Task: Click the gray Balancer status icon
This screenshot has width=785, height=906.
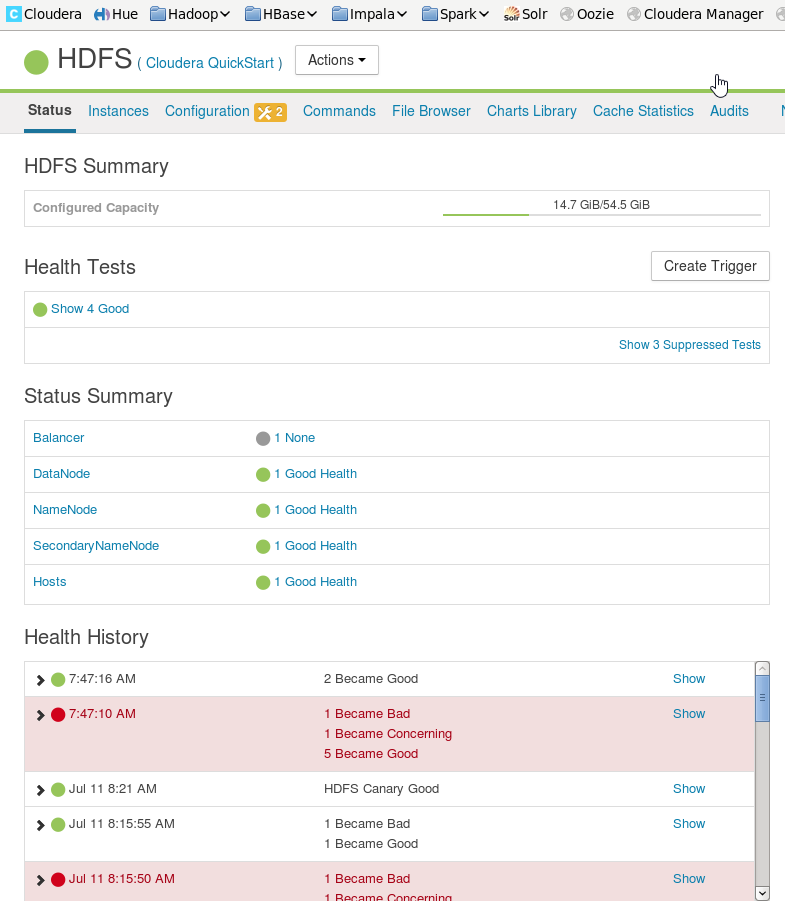Action: click(263, 439)
